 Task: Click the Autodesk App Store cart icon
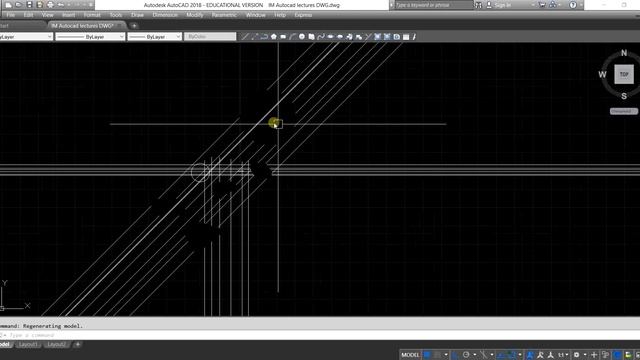542,5
